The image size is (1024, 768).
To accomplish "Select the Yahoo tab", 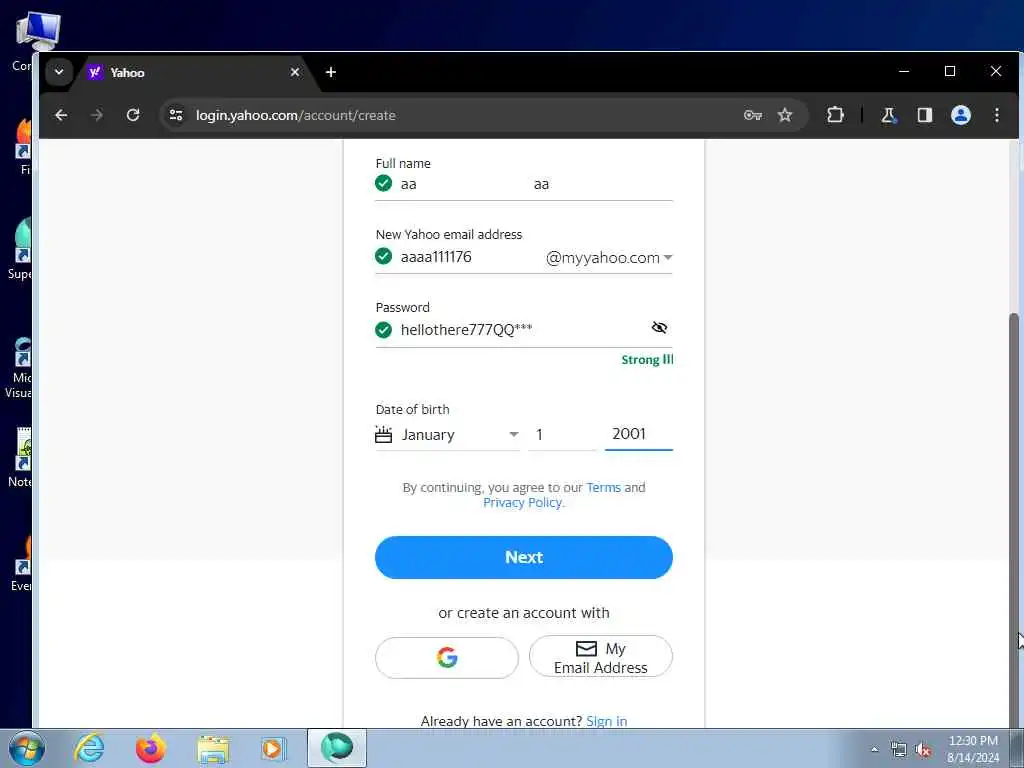I will tap(193, 72).
